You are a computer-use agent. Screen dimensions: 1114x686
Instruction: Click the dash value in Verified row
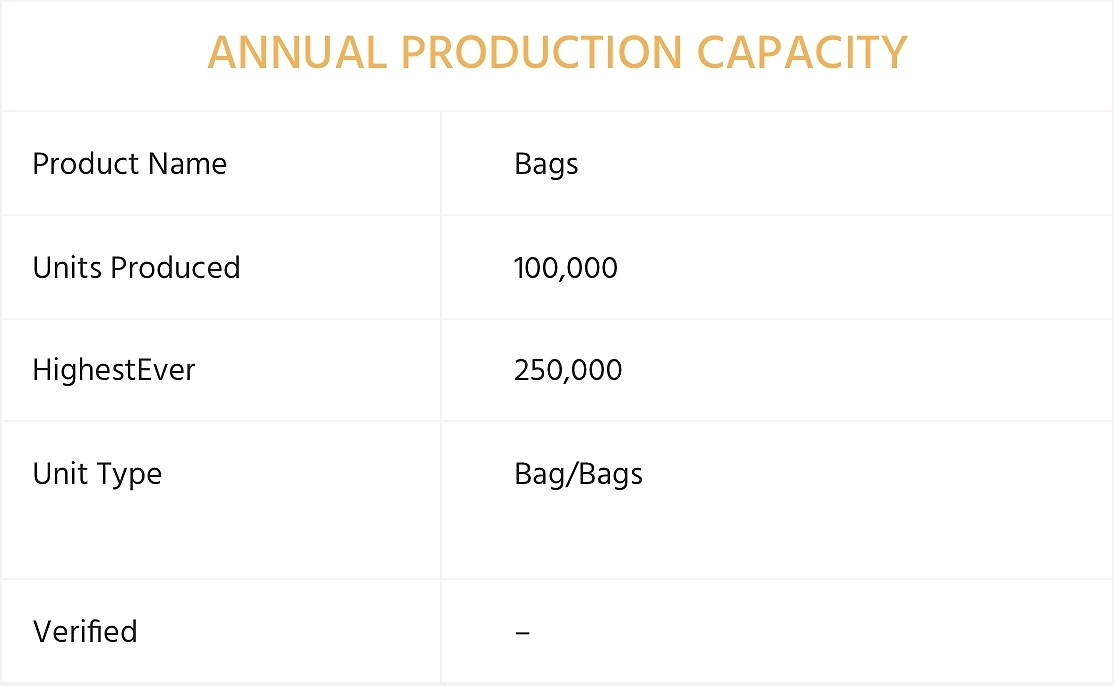522,632
